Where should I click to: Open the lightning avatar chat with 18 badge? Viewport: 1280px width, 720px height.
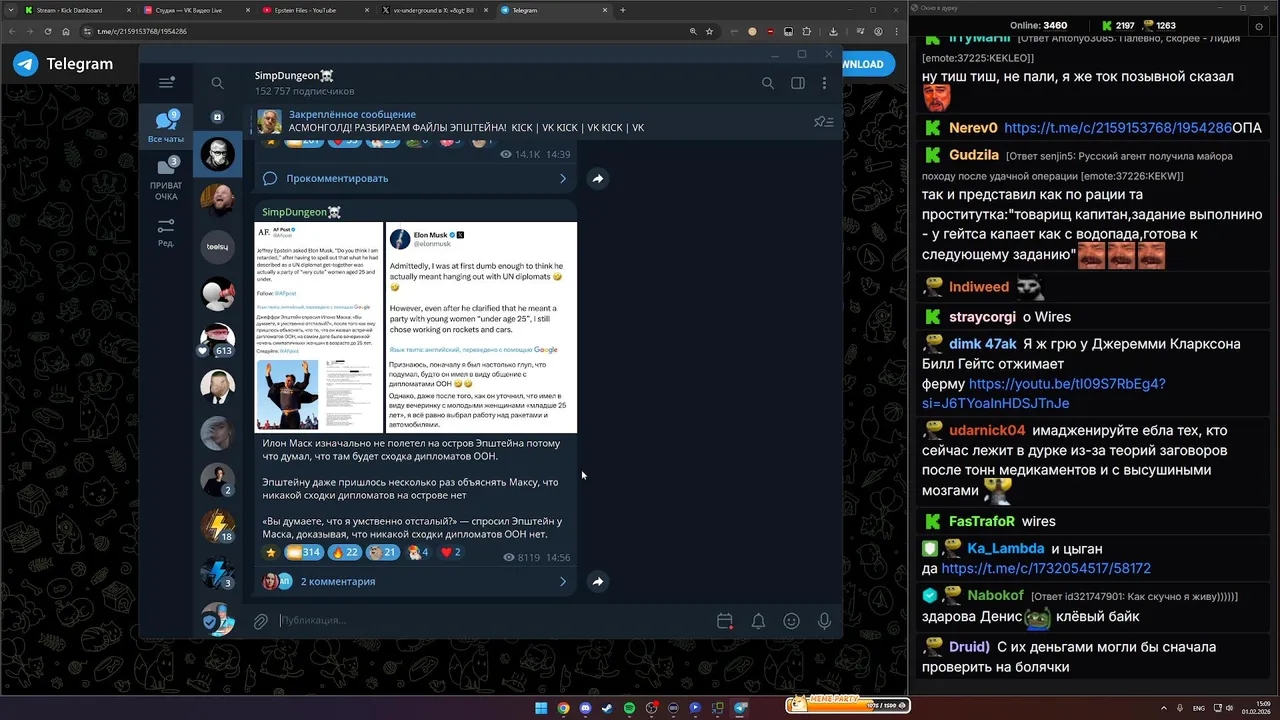click(217, 527)
